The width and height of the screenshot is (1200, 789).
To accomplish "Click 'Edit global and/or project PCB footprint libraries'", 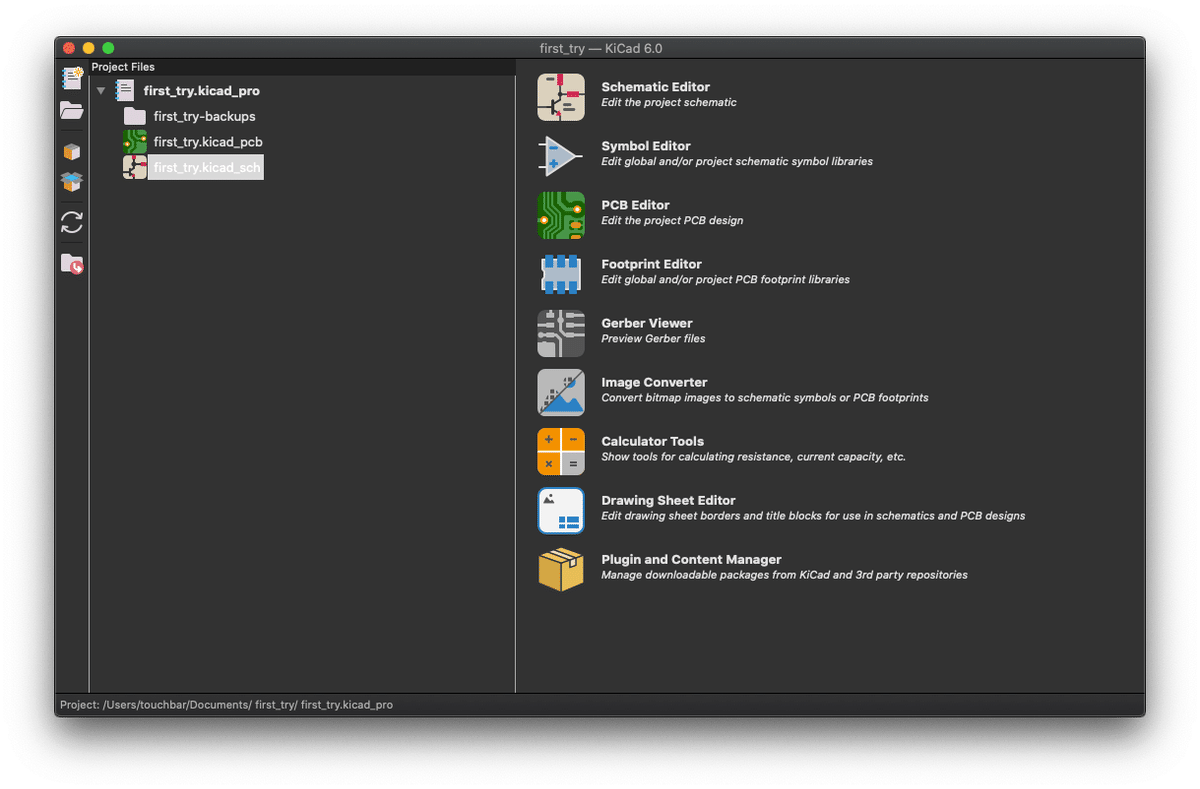I will (x=725, y=279).
